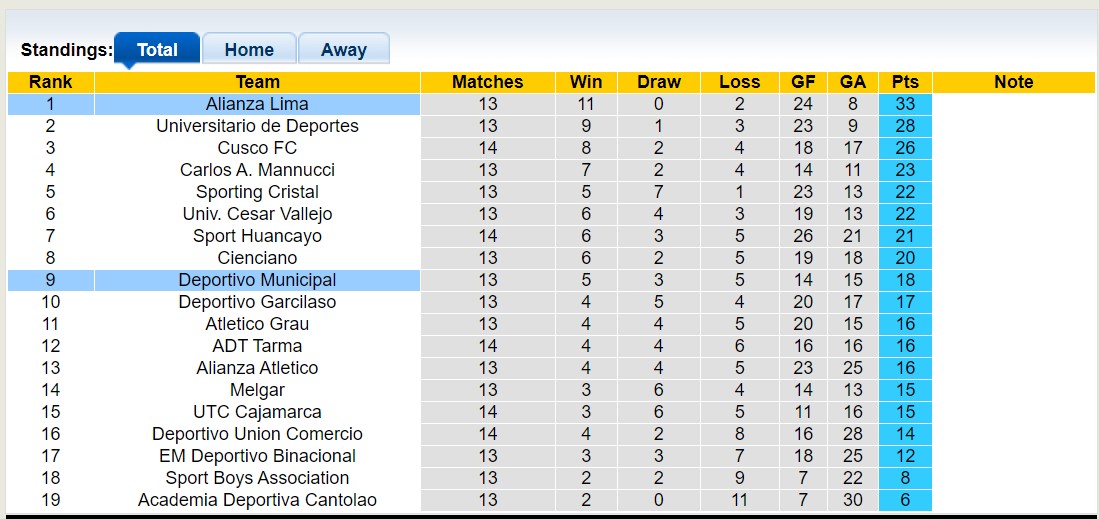
Task: Click the Deportivo Municipal team name
Action: click(257, 280)
